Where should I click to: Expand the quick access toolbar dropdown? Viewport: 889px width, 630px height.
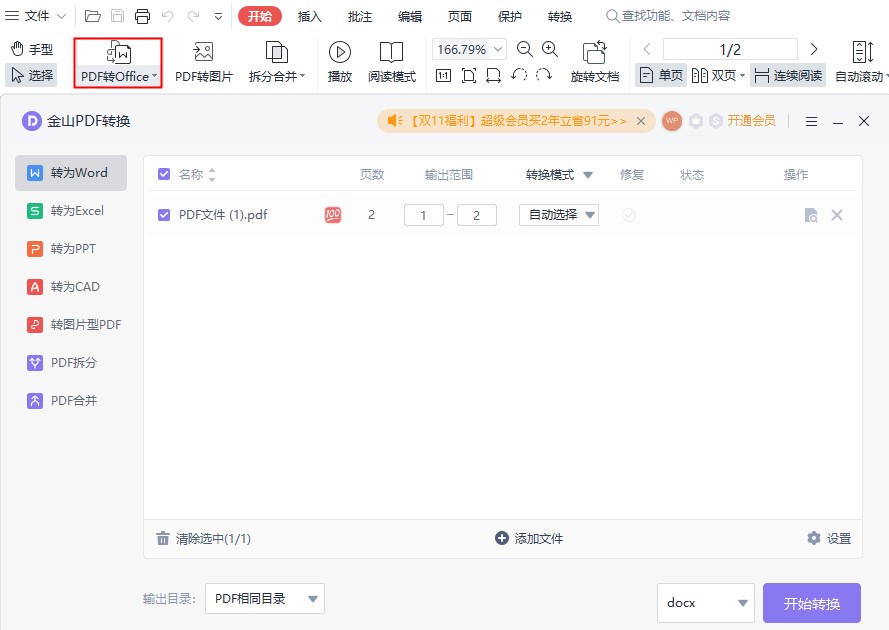coord(218,16)
